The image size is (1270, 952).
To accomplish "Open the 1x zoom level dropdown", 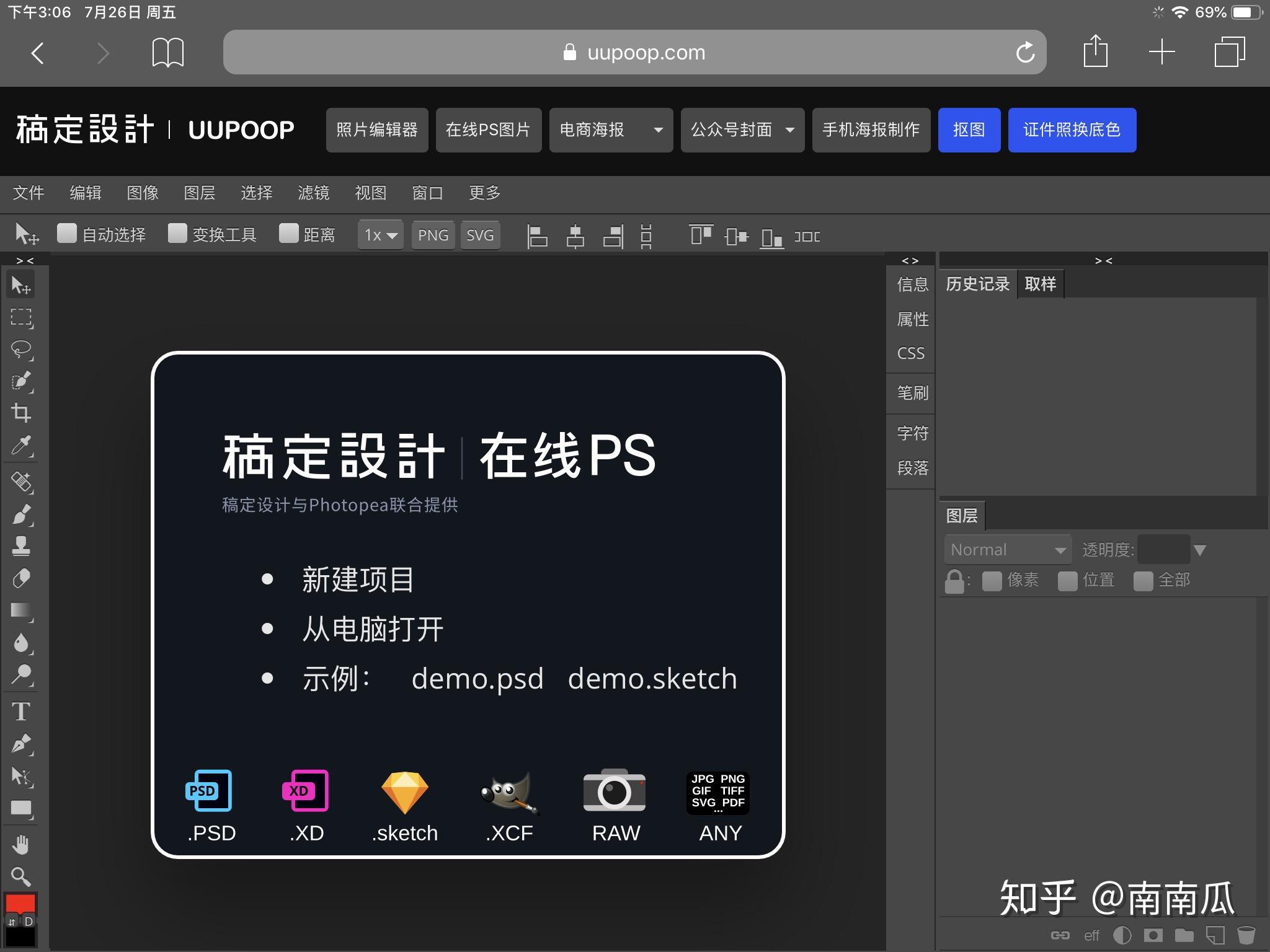I will [x=379, y=235].
